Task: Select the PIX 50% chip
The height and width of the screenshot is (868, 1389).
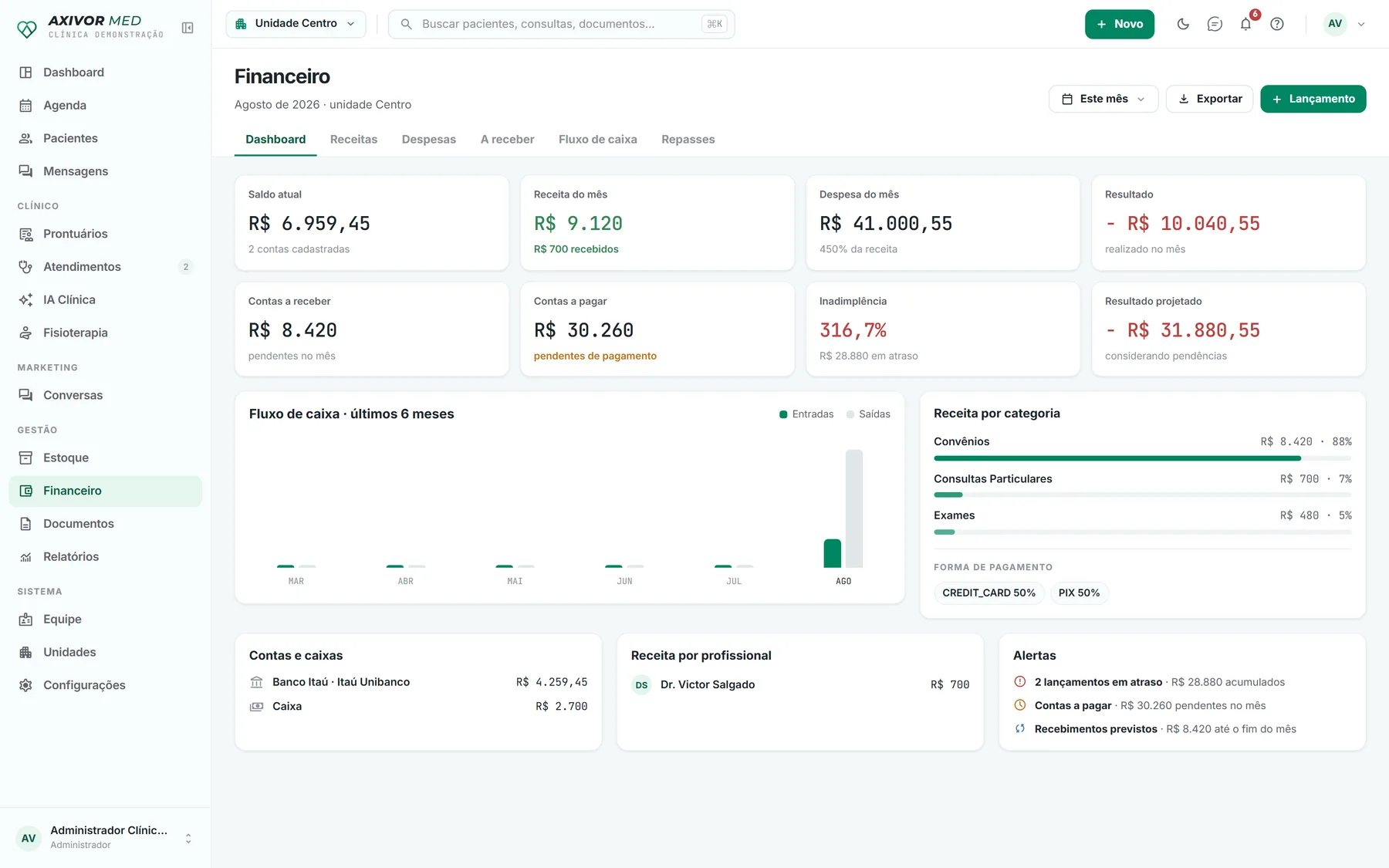Action: click(x=1079, y=593)
